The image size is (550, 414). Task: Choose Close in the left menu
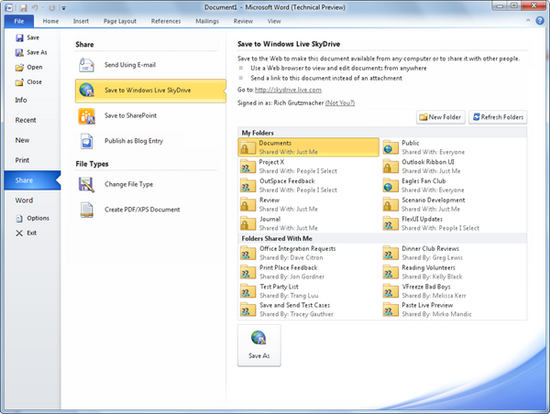[x=28, y=82]
